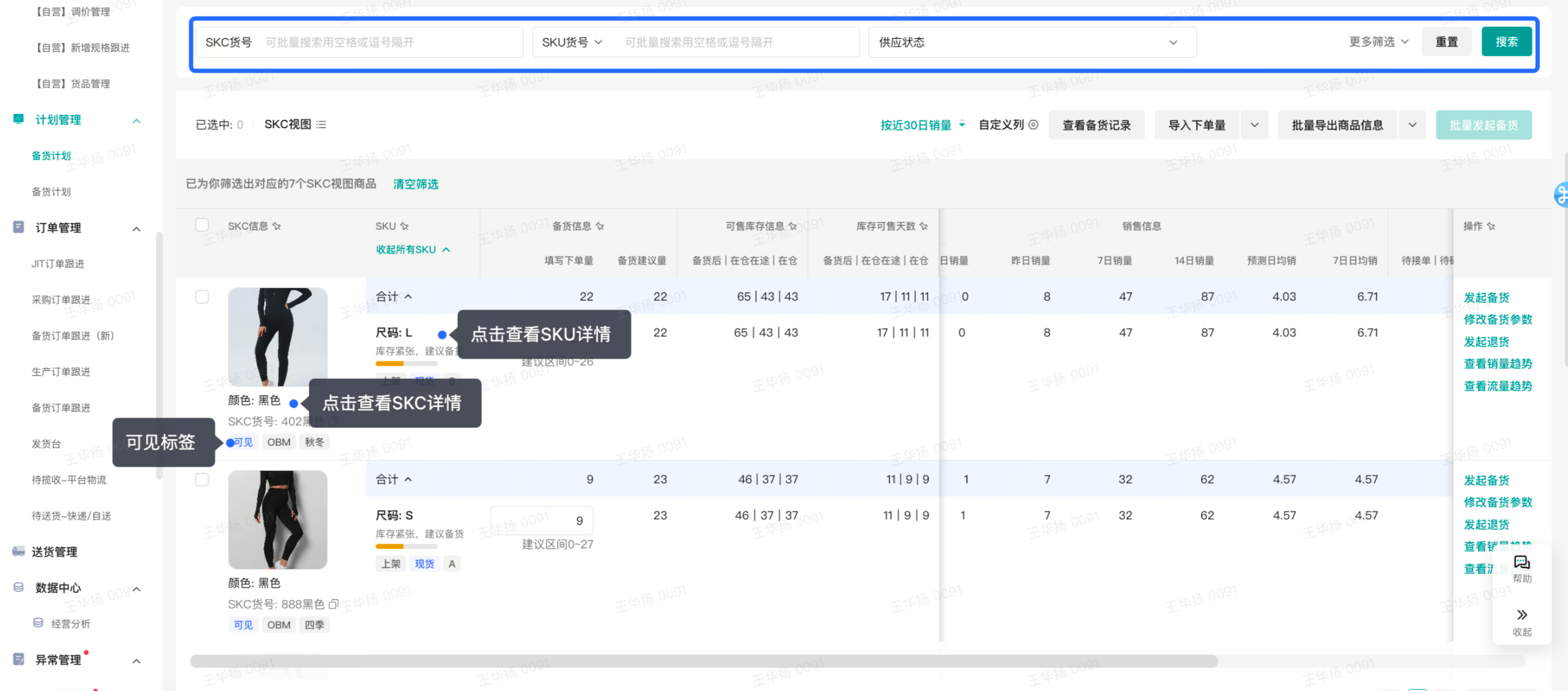1568x691 pixels.
Task: Collapse the 数据中心 menu section
Action: (x=136, y=589)
